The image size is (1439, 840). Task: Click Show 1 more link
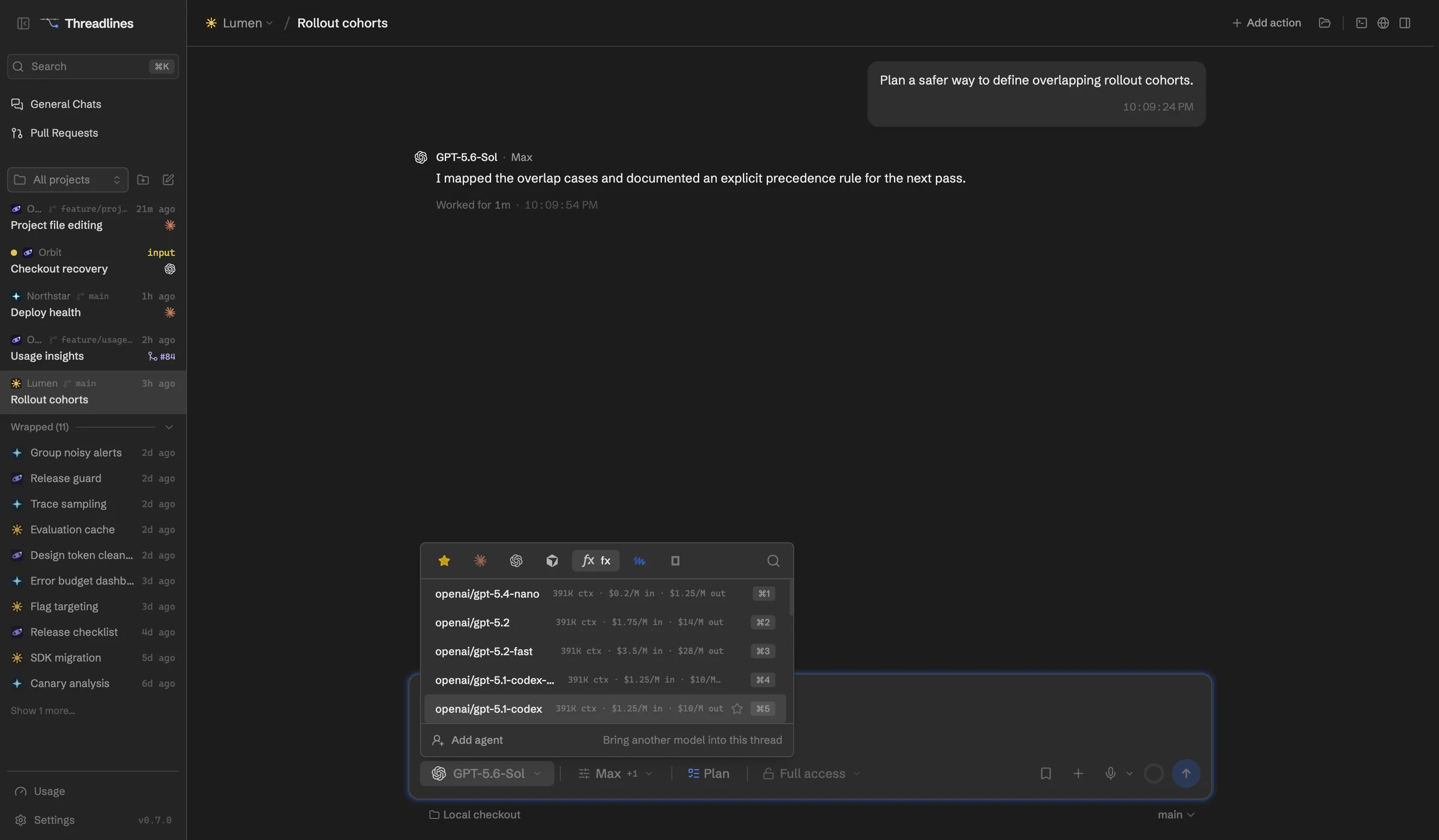pyautogui.click(x=43, y=710)
